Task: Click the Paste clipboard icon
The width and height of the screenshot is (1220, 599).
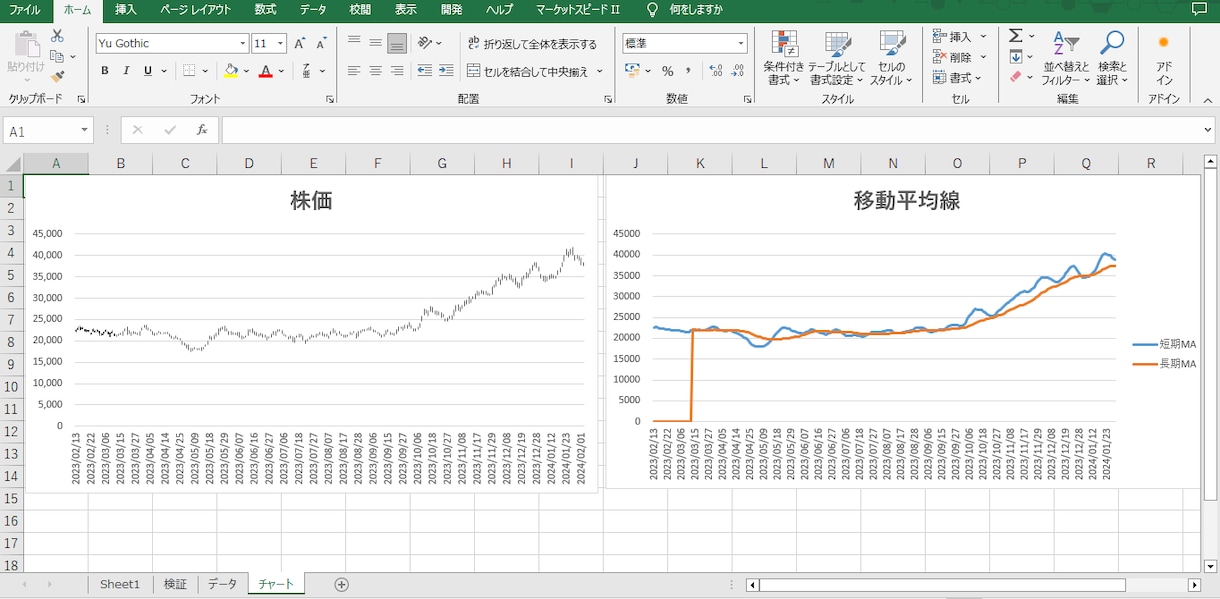Action: (26, 45)
